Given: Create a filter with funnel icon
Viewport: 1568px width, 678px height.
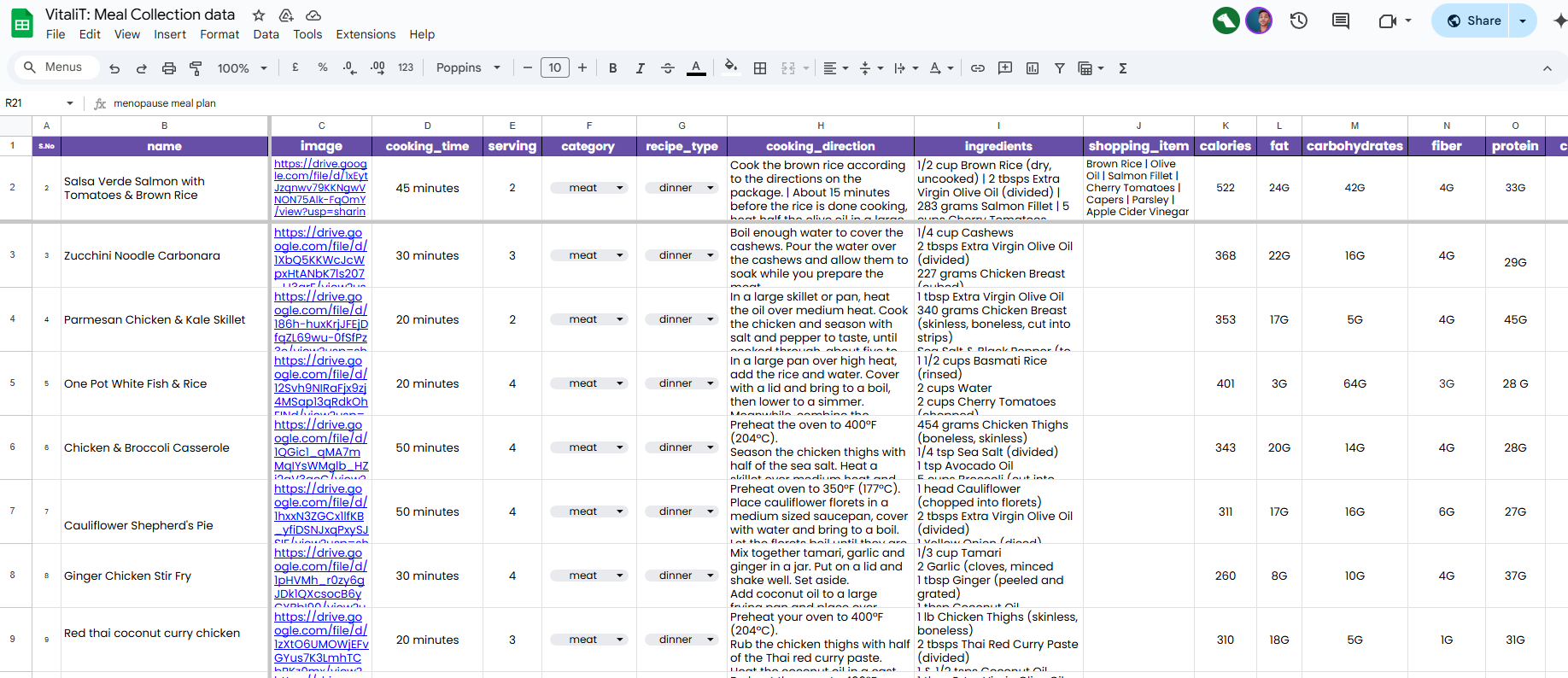Looking at the screenshot, I should click(1059, 68).
